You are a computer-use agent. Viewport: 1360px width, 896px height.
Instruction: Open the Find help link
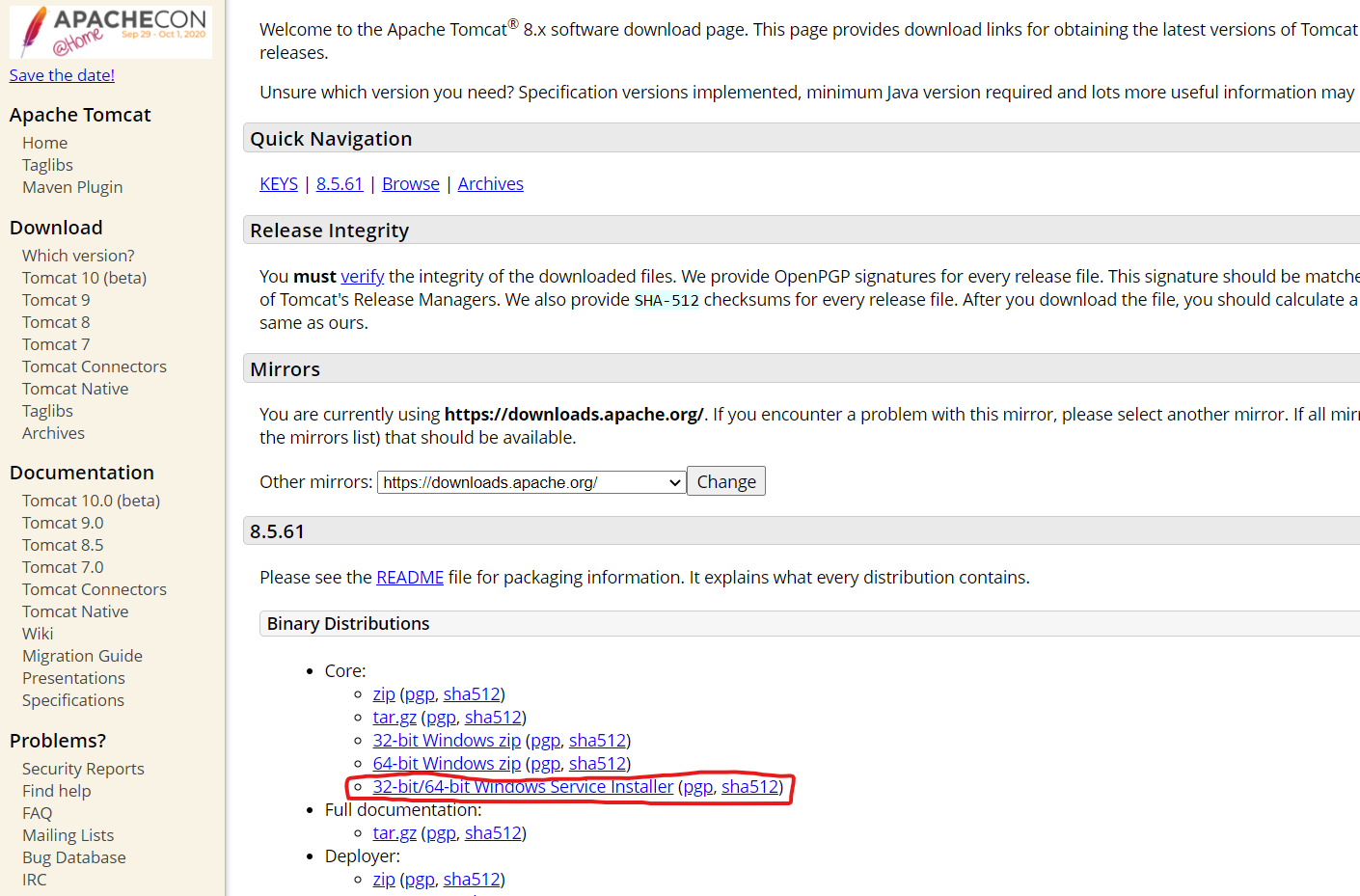pos(56,791)
